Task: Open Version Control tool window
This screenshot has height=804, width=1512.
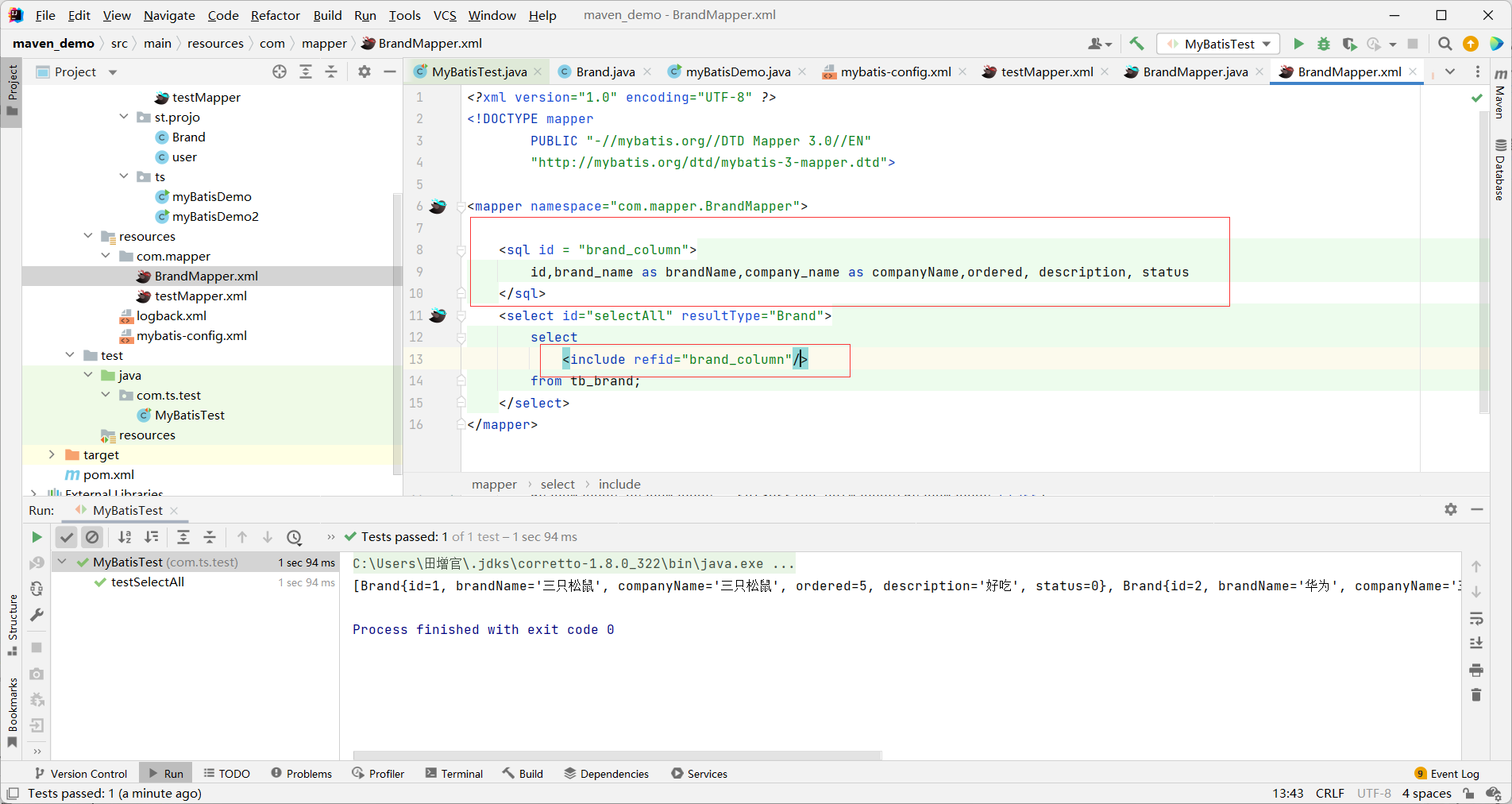Action: 81,774
